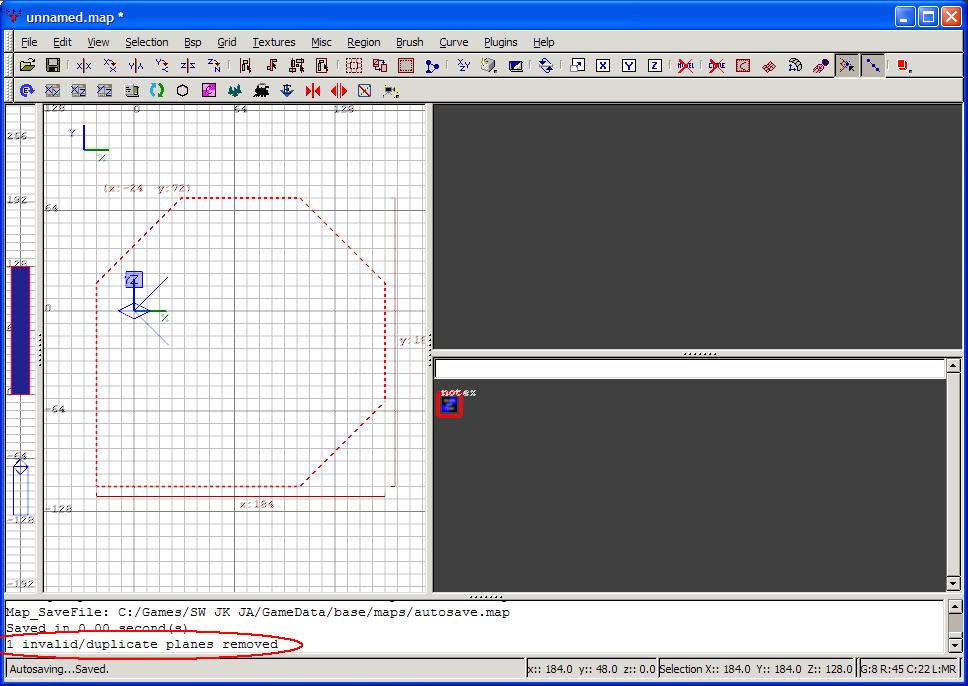Click the red mirror arrows pointing inward icon
This screenshot has height=686, width=968.
313,91
